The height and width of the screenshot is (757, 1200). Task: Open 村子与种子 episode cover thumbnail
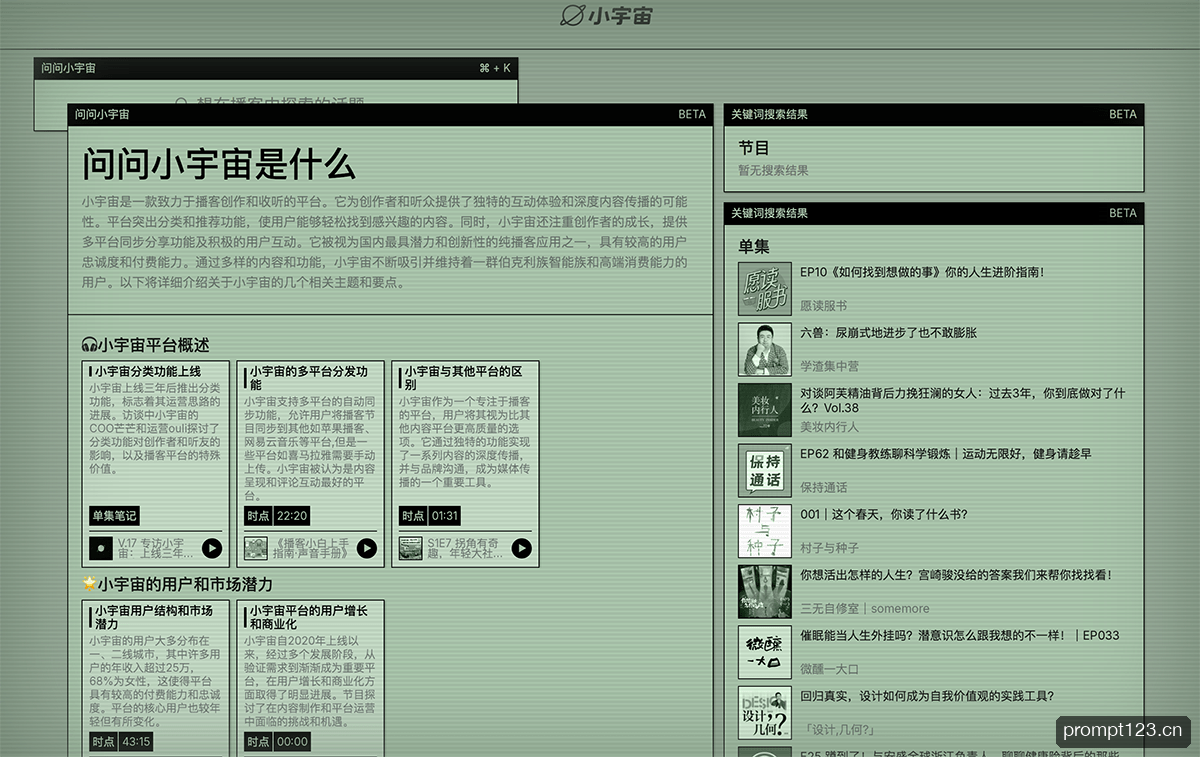click(x=765, y=531)
